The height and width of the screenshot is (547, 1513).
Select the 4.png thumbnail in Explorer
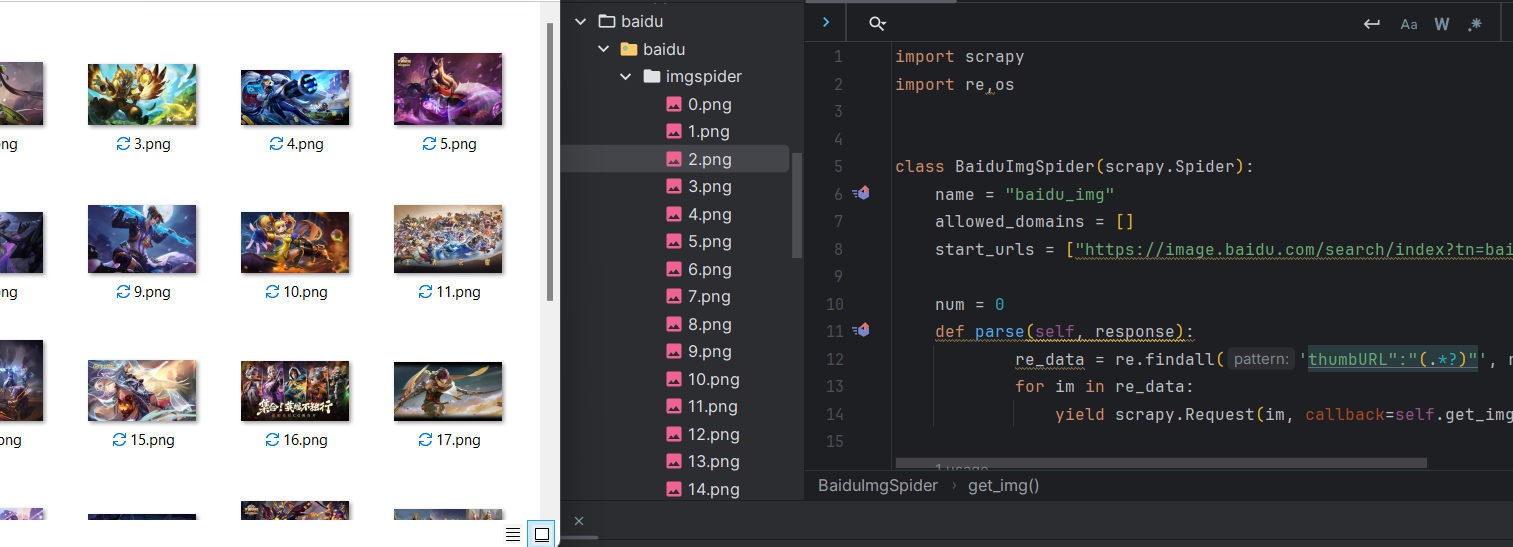(295, 97)
